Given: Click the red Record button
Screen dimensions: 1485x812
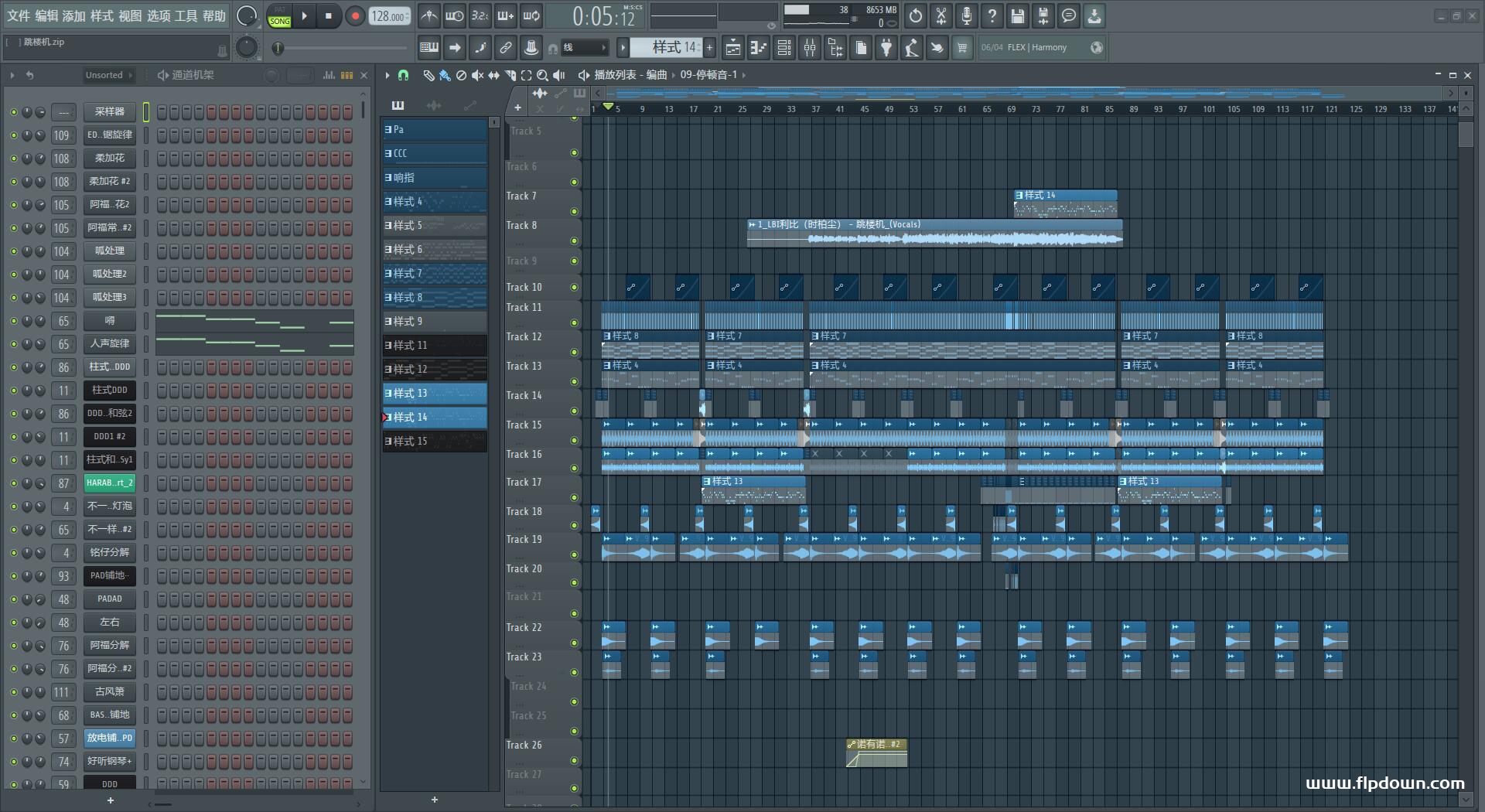Looking at the screenshot, I should click(x=355, y=15).
